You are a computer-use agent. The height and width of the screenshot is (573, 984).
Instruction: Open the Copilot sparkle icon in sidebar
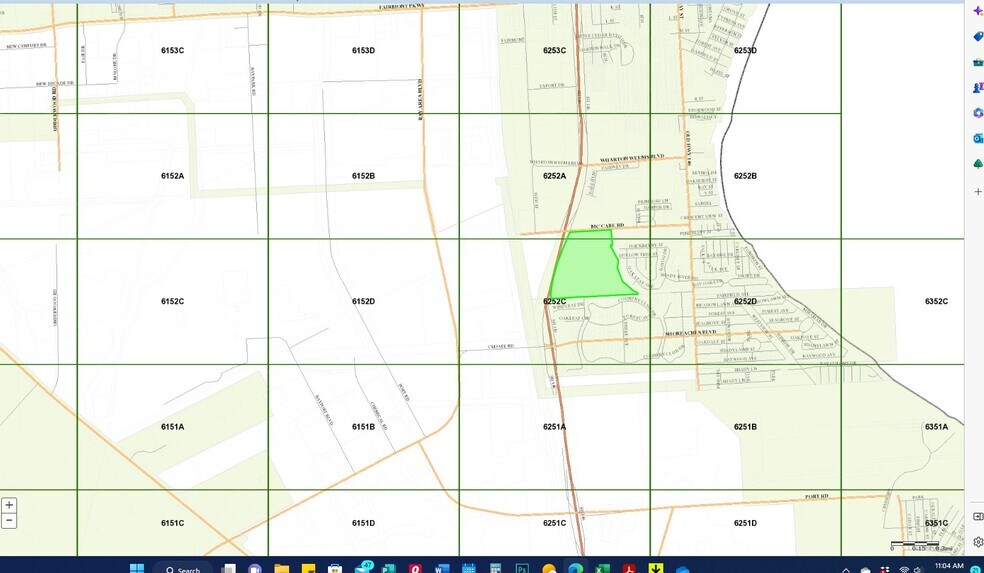tap(977, 10)
